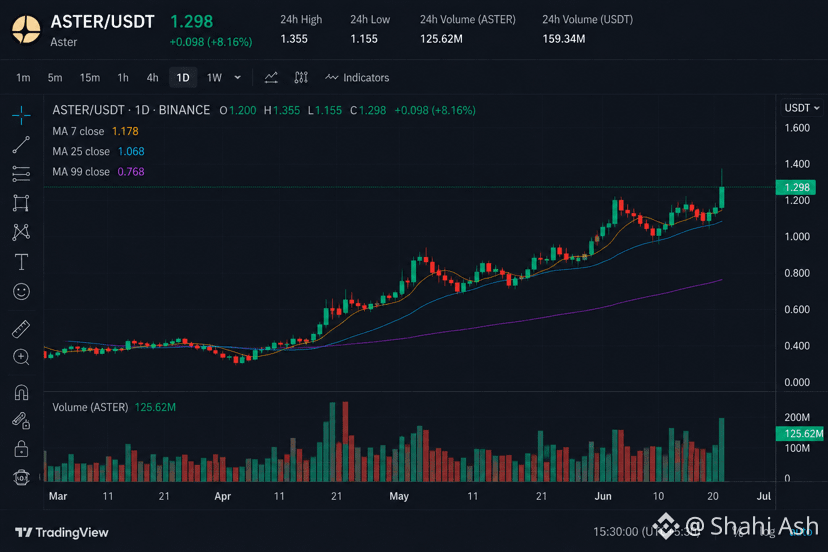Click the TradingView logo link
The image size is (828, 552).
click(x=62, y=532)
